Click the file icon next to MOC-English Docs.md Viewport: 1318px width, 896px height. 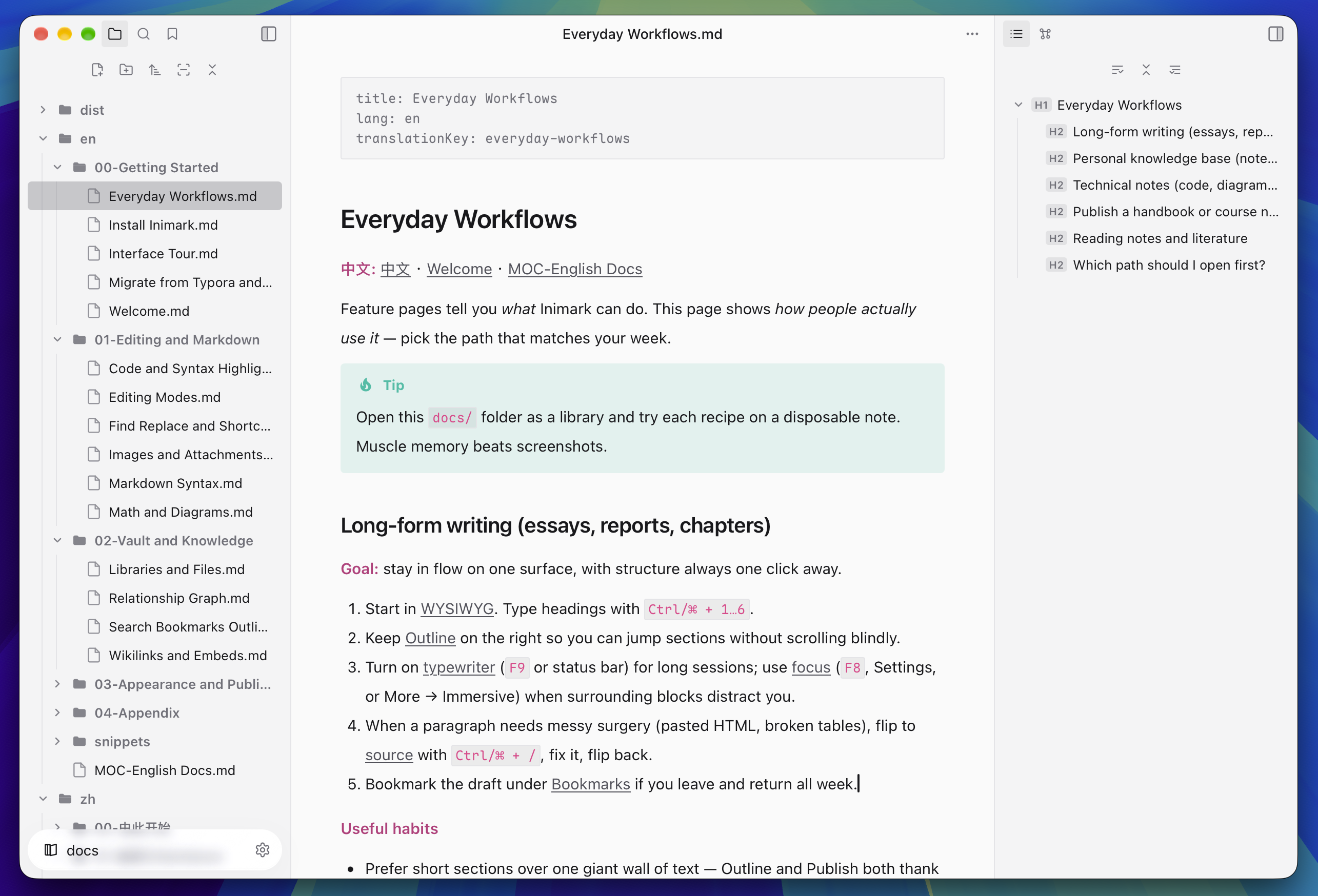[80, 769]
